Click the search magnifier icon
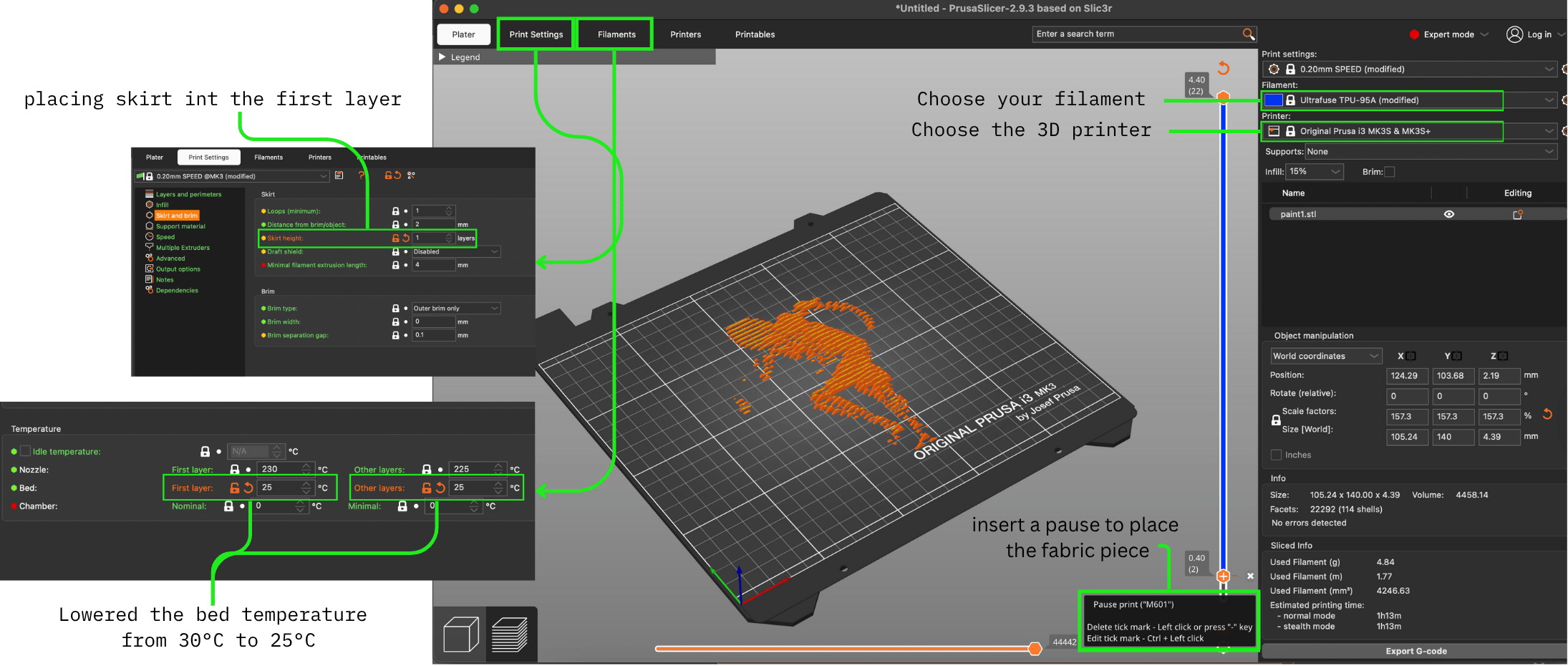Screen dimensions: 1568x666 [x=1248, y=34]
